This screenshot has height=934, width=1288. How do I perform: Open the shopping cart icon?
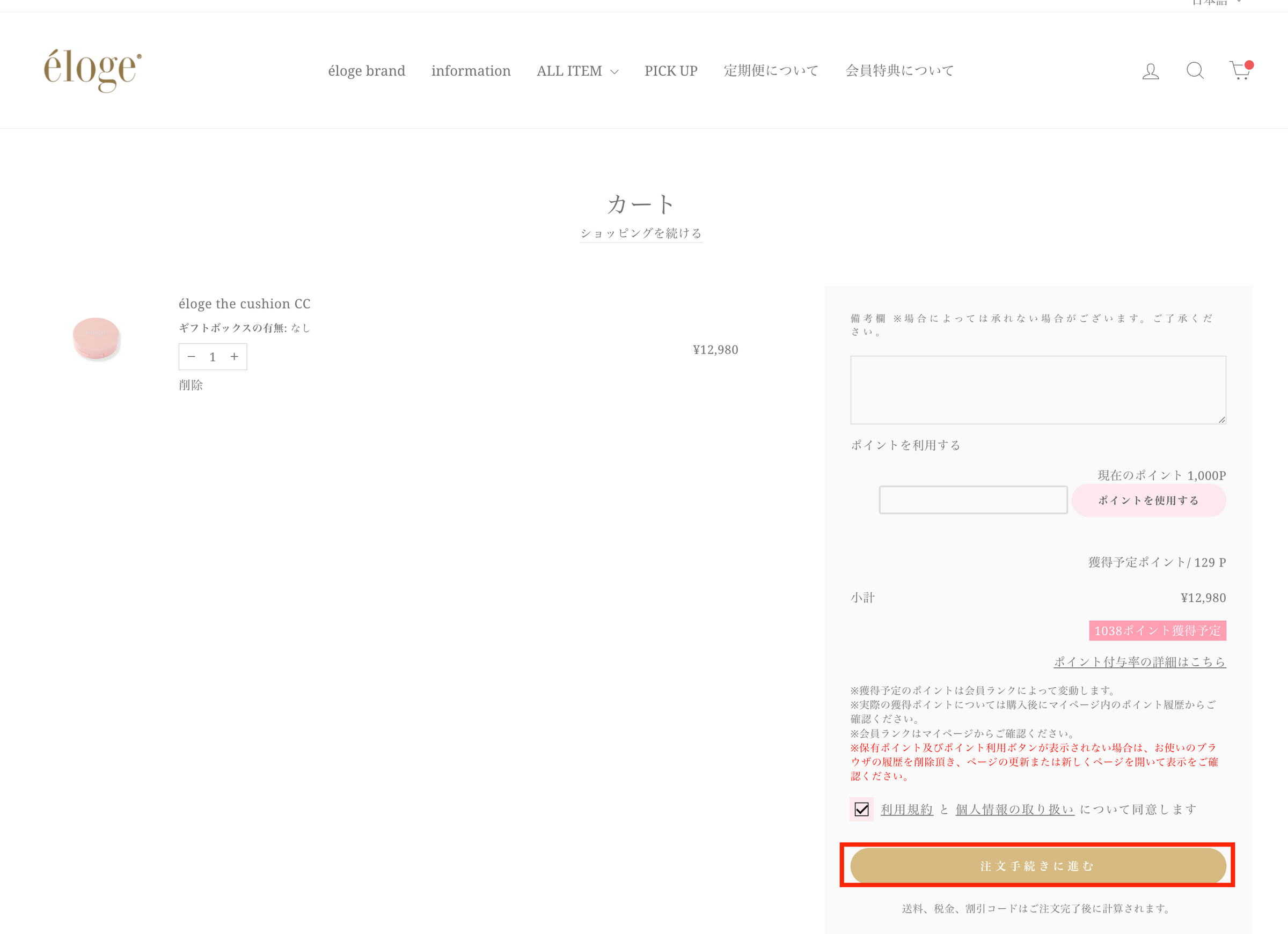[1240, 71]
